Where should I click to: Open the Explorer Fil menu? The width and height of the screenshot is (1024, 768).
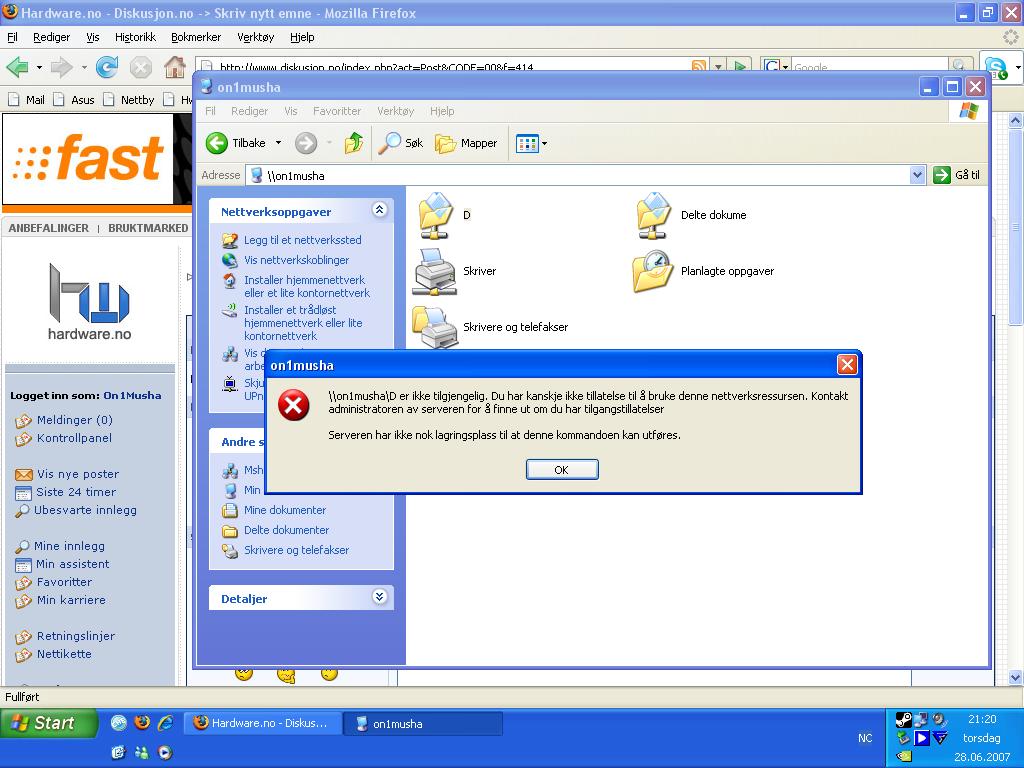pos(210,111)
